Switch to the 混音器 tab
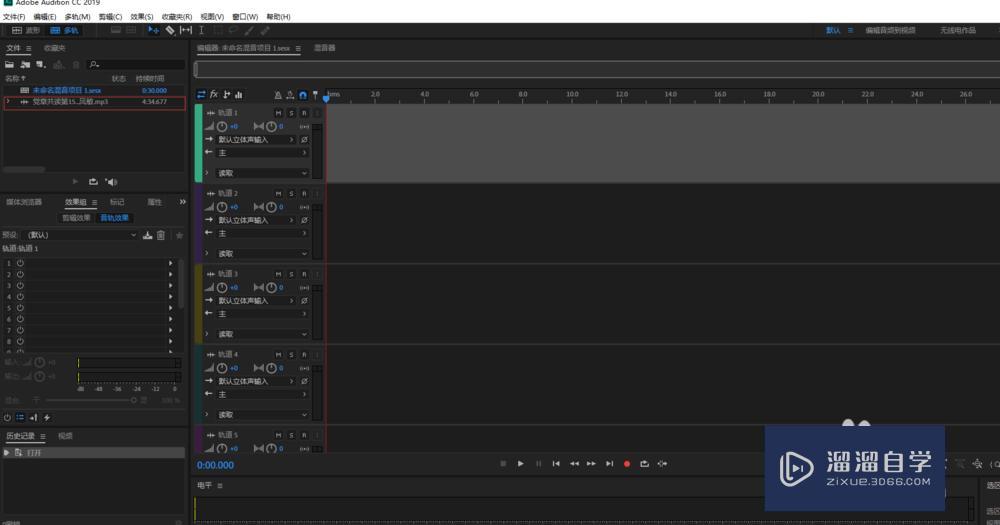The height and width of the screenshot is (525, 1000). point(325,48)
